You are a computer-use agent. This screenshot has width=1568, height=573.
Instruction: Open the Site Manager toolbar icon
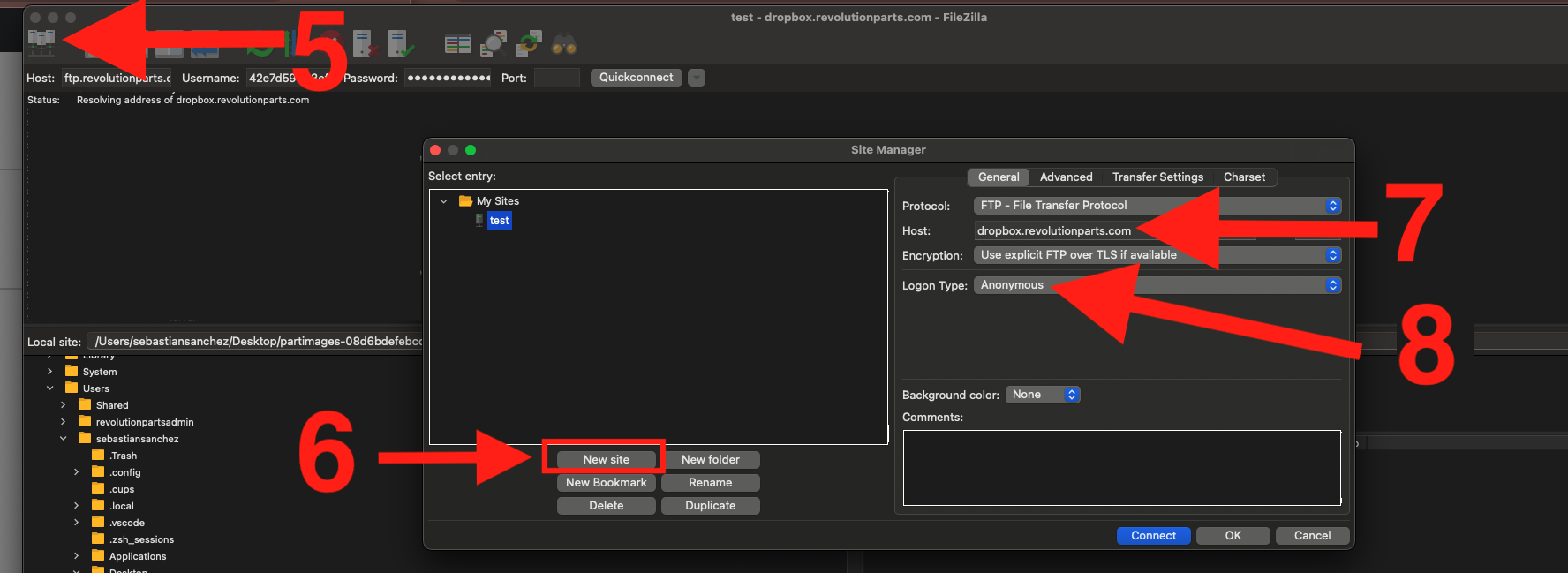(x=41, y=42)
